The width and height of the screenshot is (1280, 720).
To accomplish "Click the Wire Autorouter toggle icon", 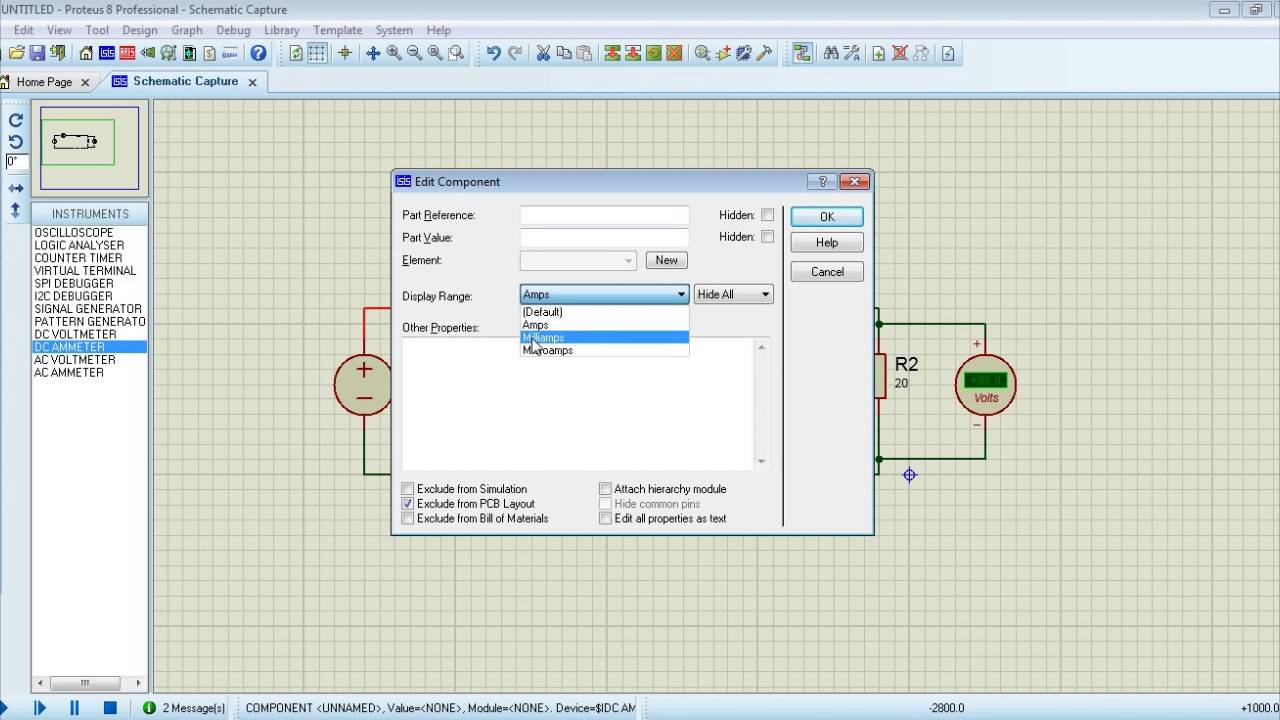I will (x=802, y=53).
